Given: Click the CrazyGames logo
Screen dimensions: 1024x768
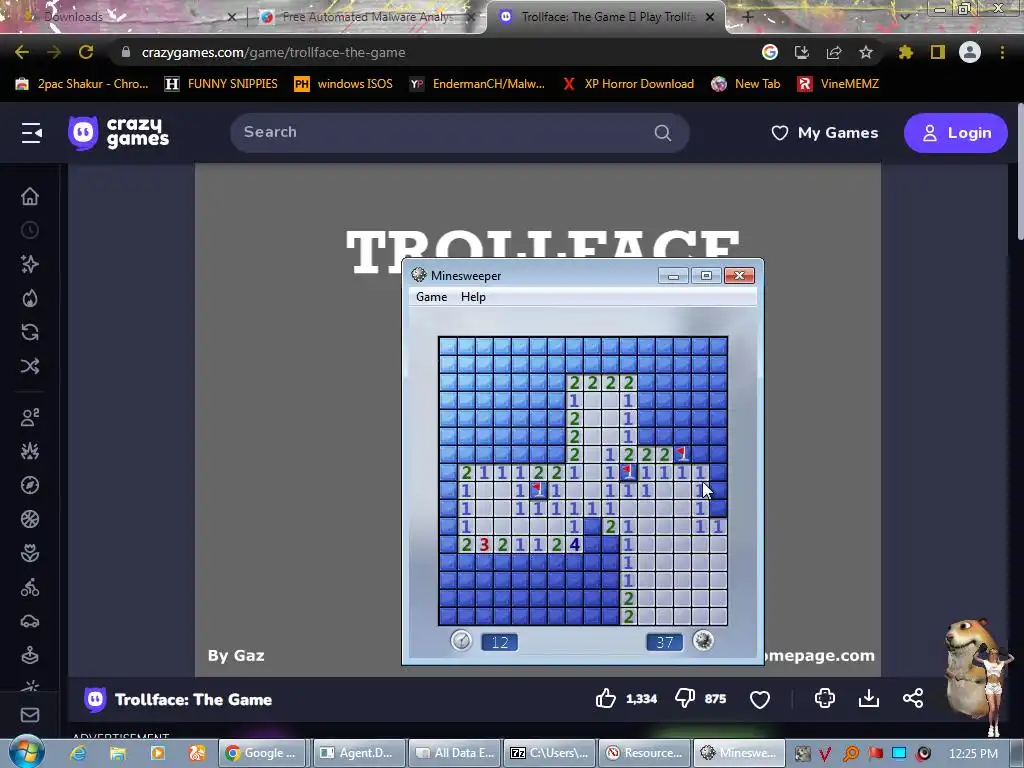Looking at the screenshot, I should pyautogui.click(x=118, y=133).
